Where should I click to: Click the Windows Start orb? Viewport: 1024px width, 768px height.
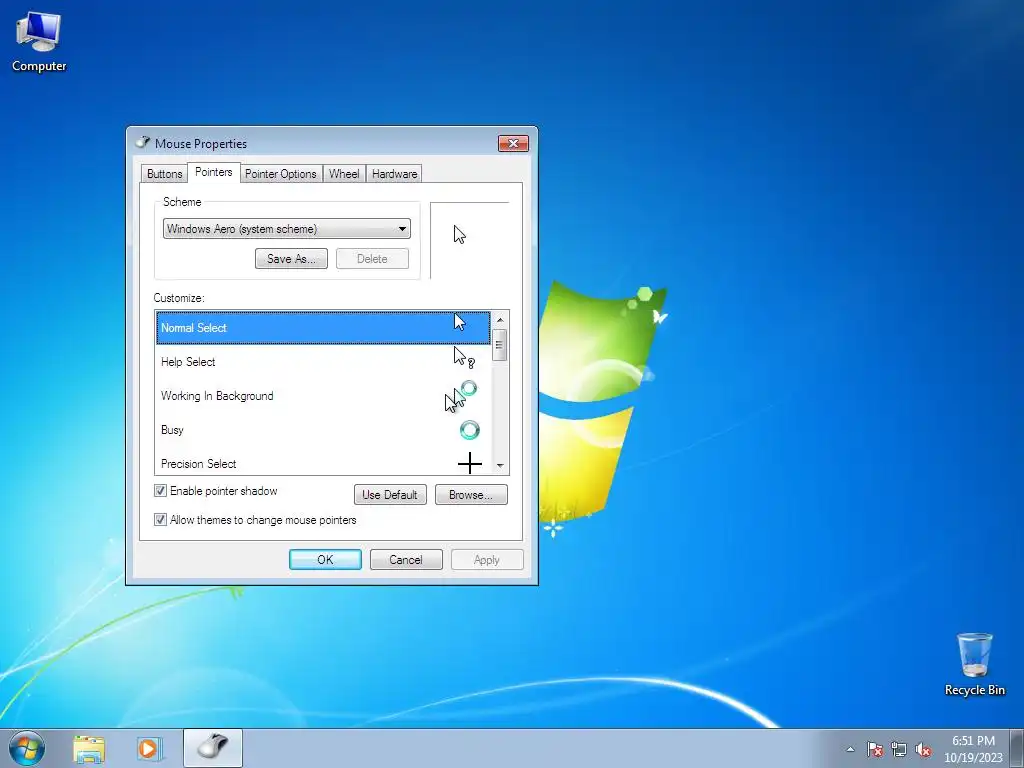[27, 748]
